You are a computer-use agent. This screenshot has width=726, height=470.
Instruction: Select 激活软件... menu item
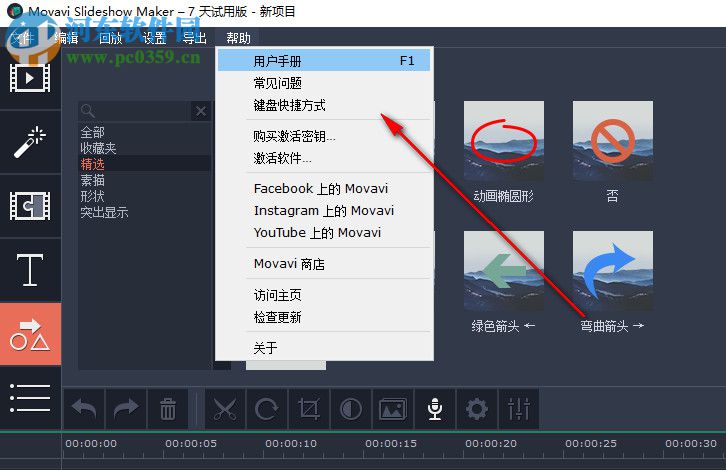coord(324,158)
